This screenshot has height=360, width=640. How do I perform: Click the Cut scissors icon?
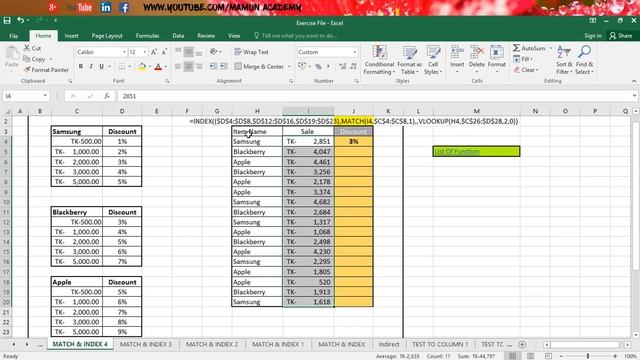point(27,48)
